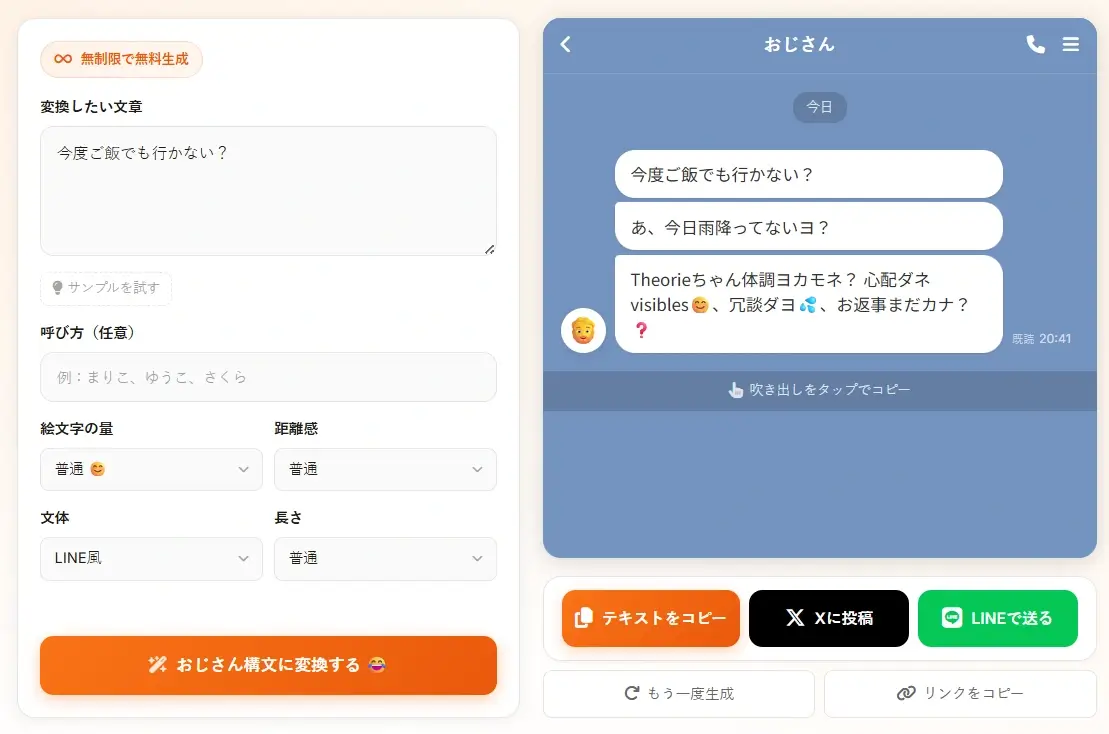1109x734 pixels.
Task: Click the サンプルを試す button
Action: [106, 288]
